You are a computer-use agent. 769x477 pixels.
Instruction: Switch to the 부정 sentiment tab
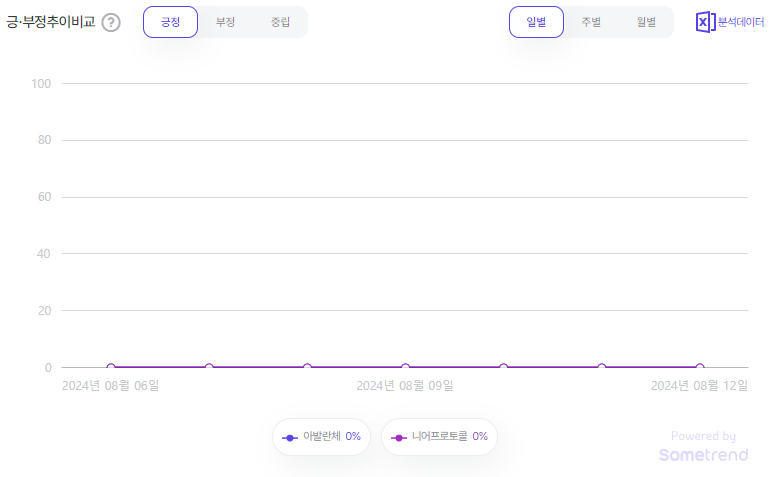225,22
